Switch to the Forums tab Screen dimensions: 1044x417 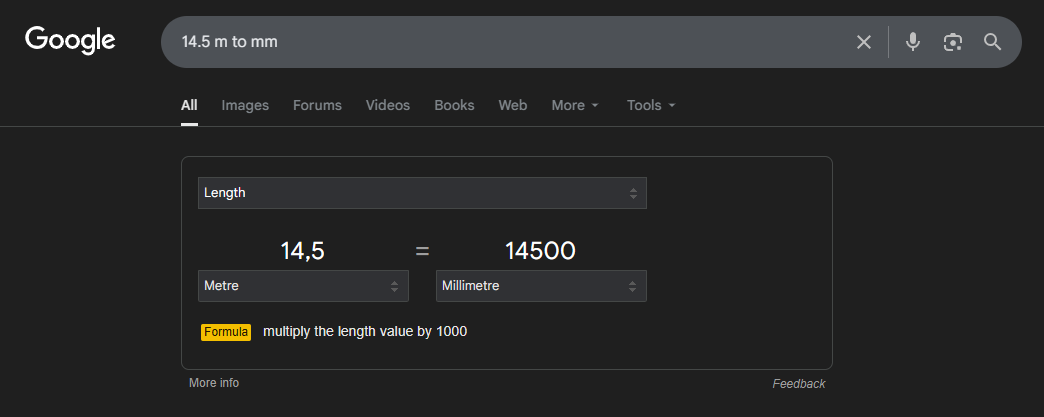pos(317,105)
